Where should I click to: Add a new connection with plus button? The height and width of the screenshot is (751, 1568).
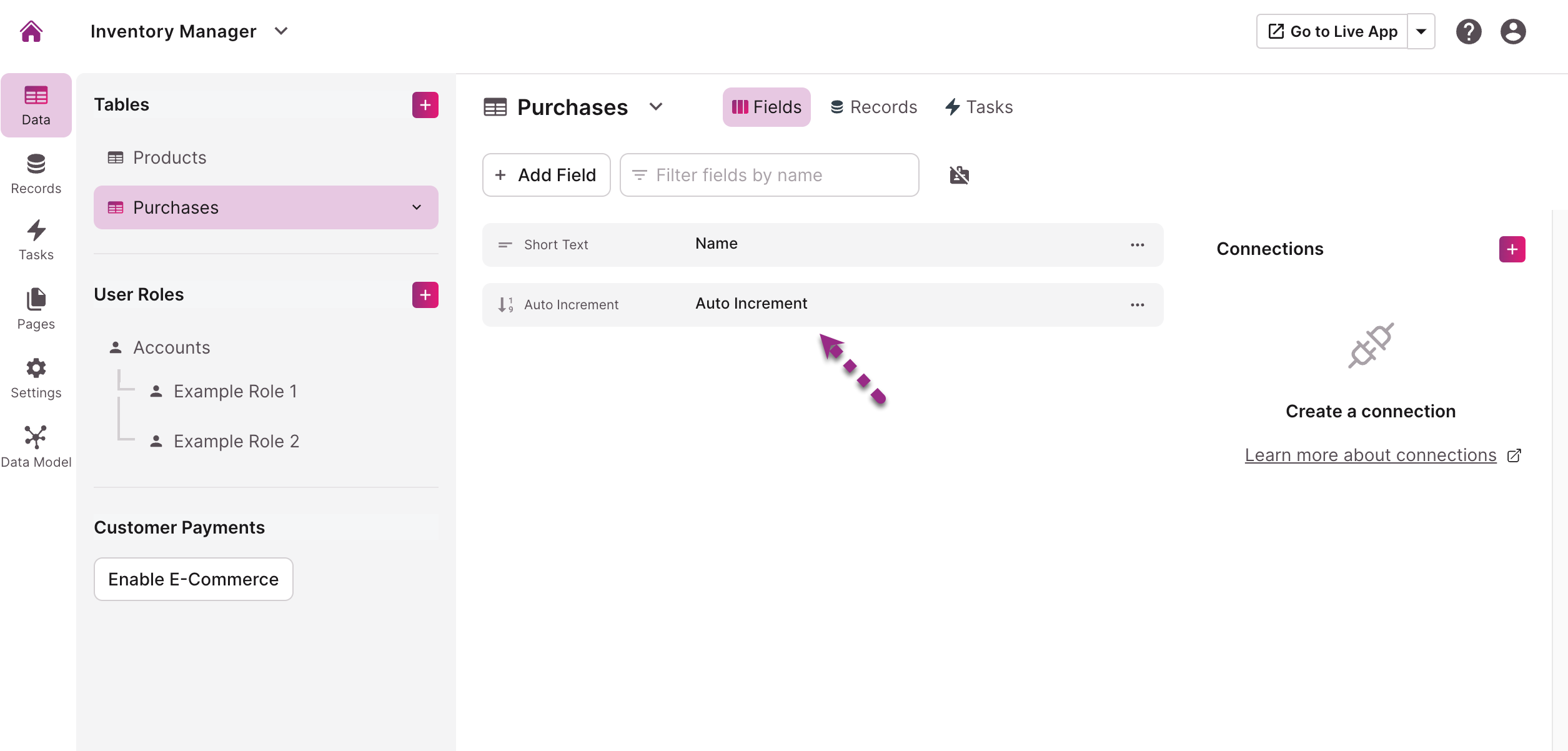pyautogui.click(x=1512, y=249)
